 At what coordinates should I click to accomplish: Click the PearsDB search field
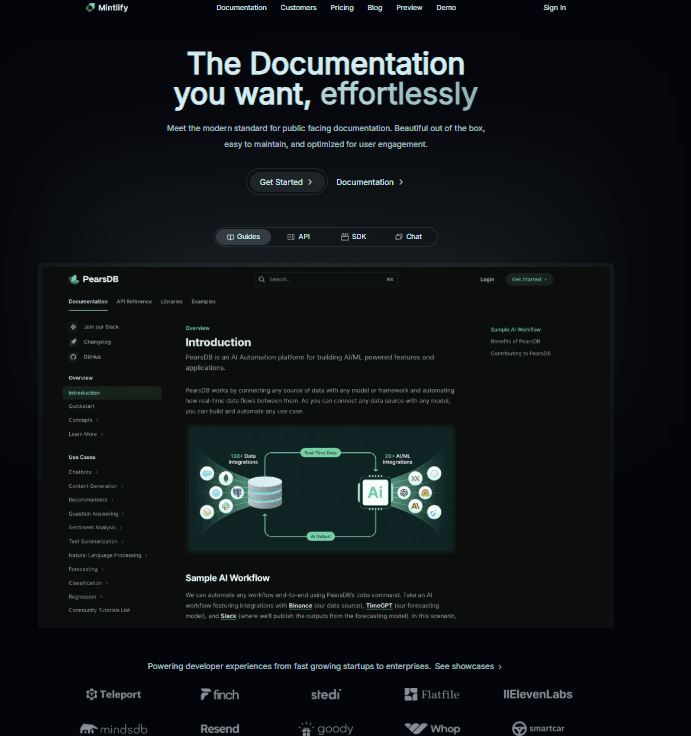coord(326,279)
